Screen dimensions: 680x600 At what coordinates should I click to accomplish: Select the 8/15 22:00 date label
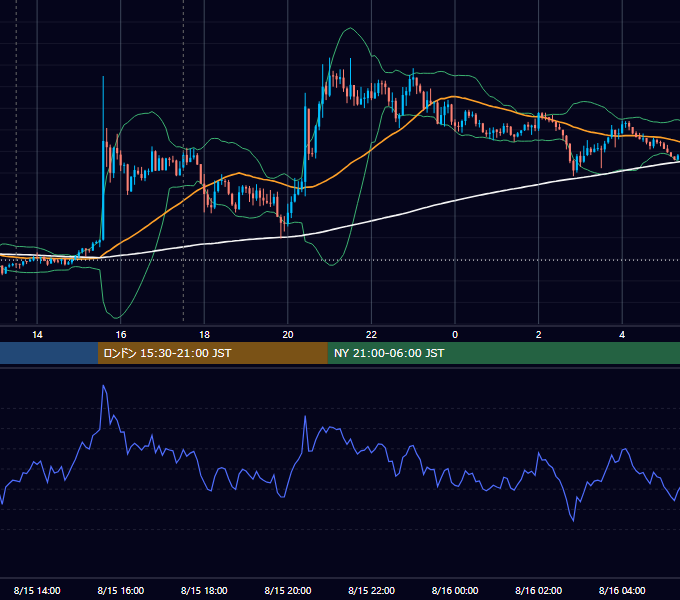click(371, 590)
